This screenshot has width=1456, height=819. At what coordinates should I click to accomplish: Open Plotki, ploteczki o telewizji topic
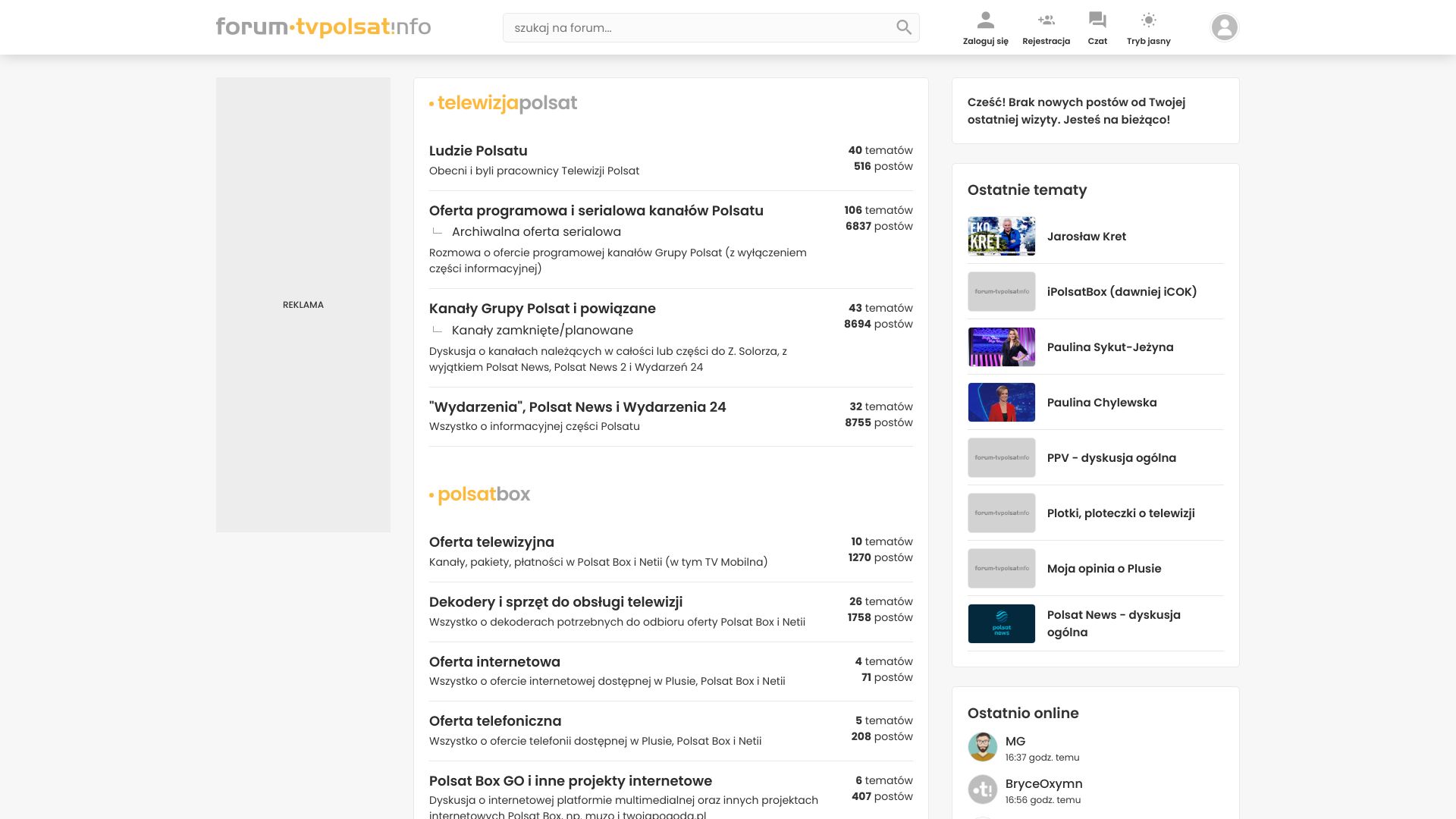[1121, 513]
